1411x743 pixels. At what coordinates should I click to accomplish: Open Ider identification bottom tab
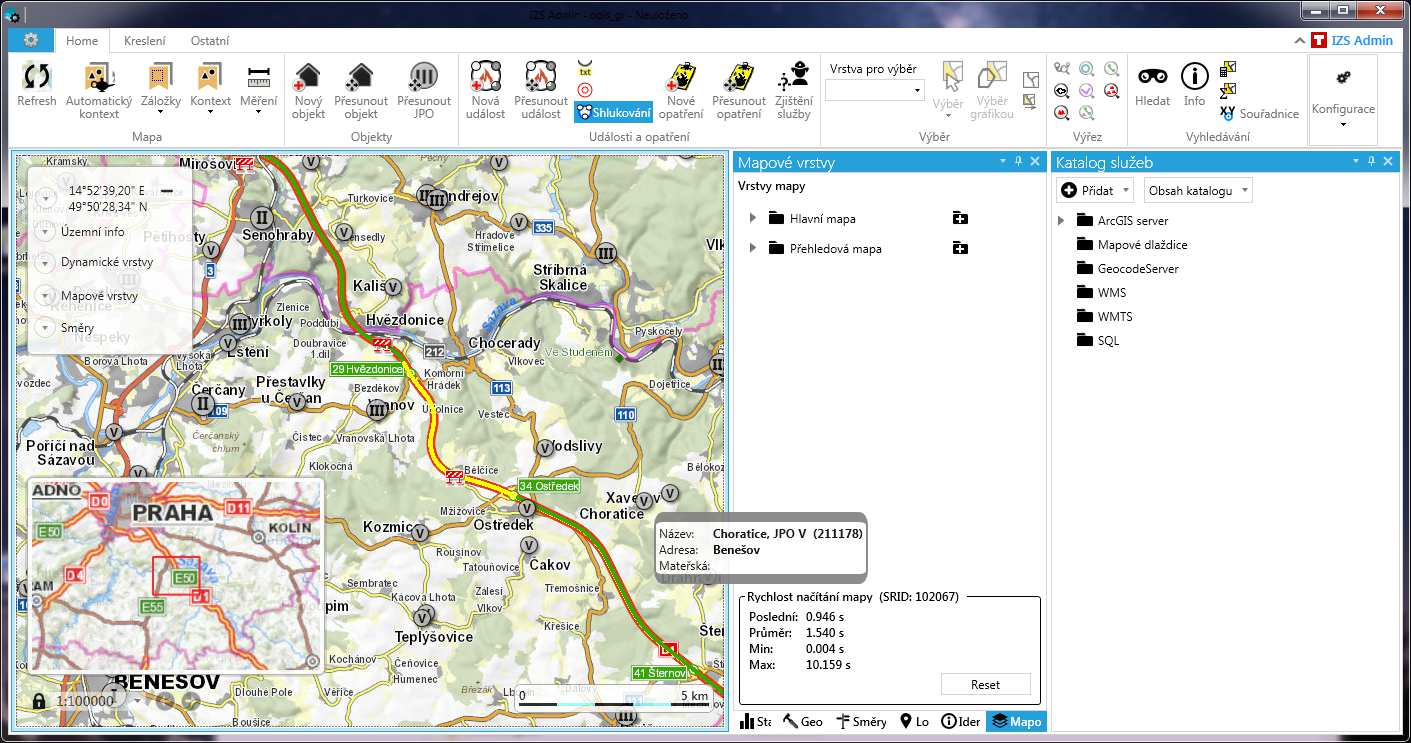(x=961, y=721)
